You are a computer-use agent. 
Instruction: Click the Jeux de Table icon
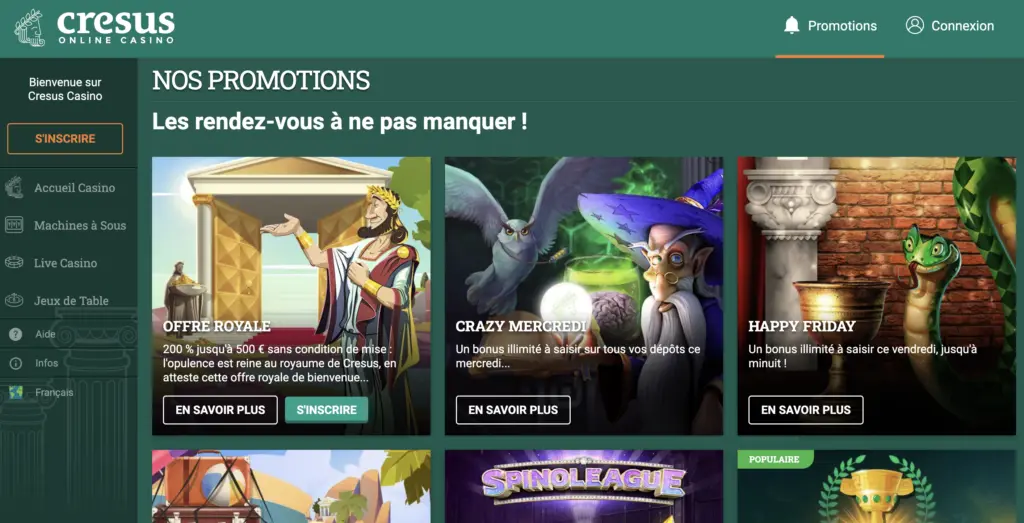14,301
